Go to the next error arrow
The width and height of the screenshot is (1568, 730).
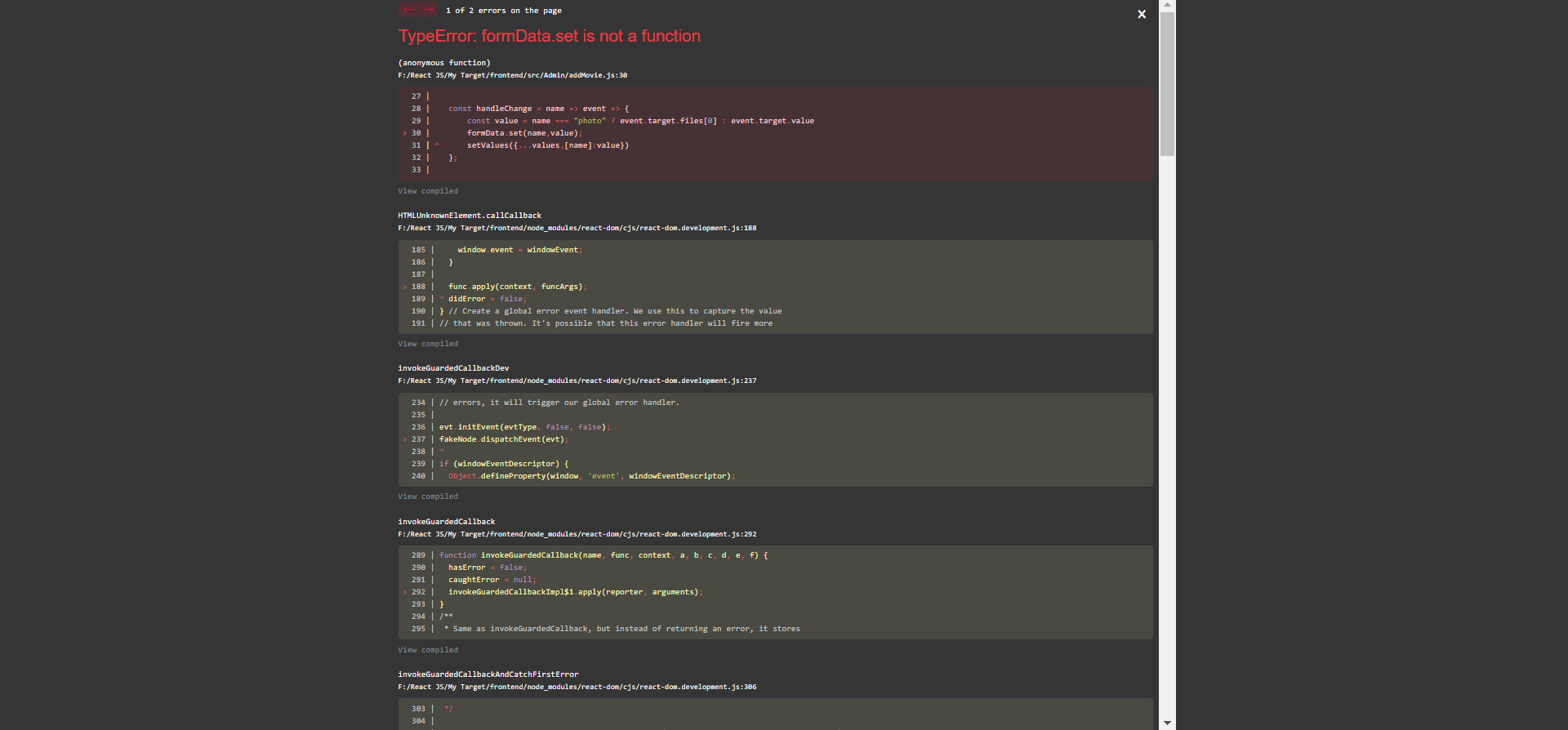point(429,10)
